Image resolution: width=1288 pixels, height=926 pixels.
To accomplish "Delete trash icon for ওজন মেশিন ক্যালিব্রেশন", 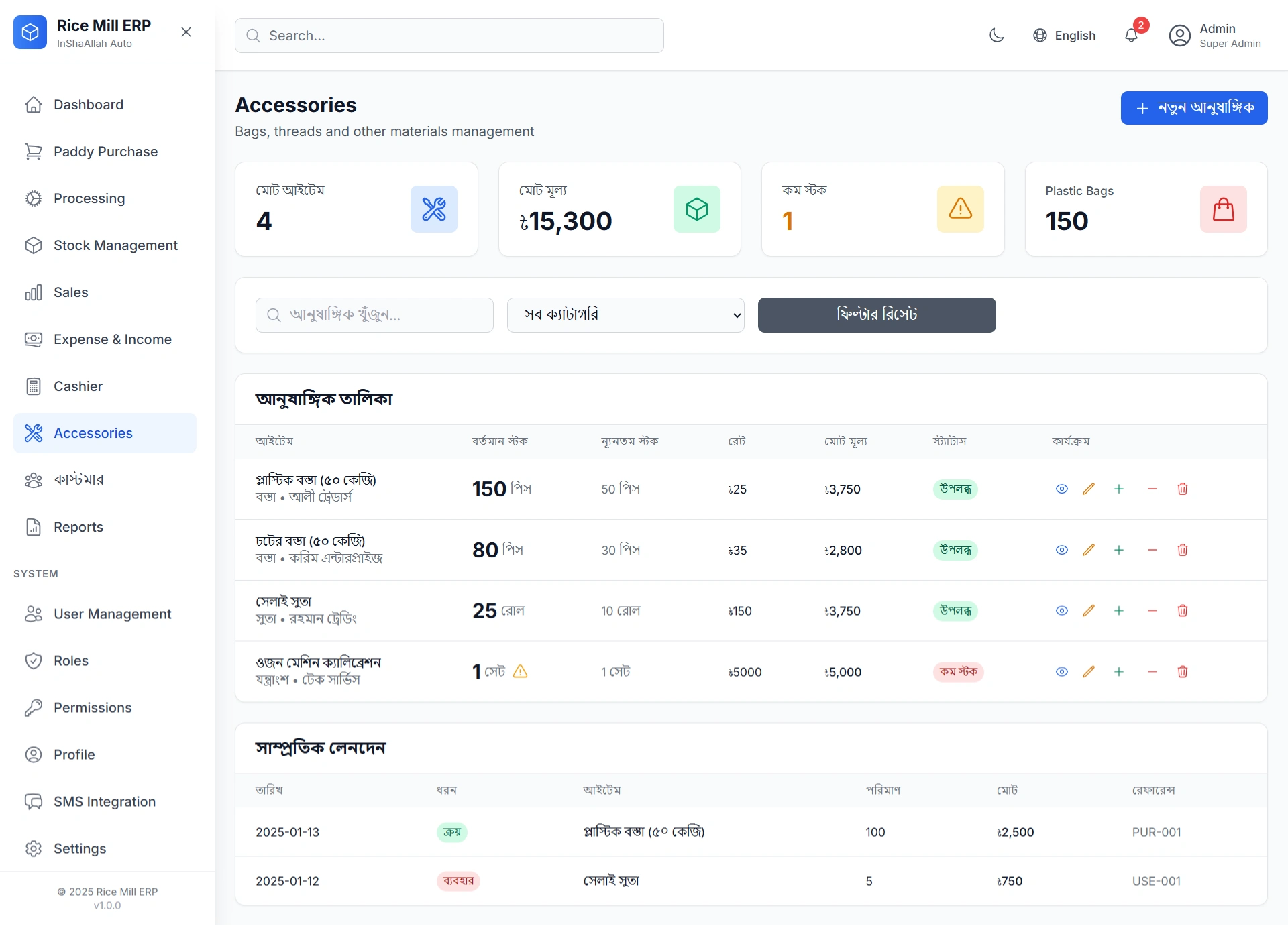I will coord(1183,672).
